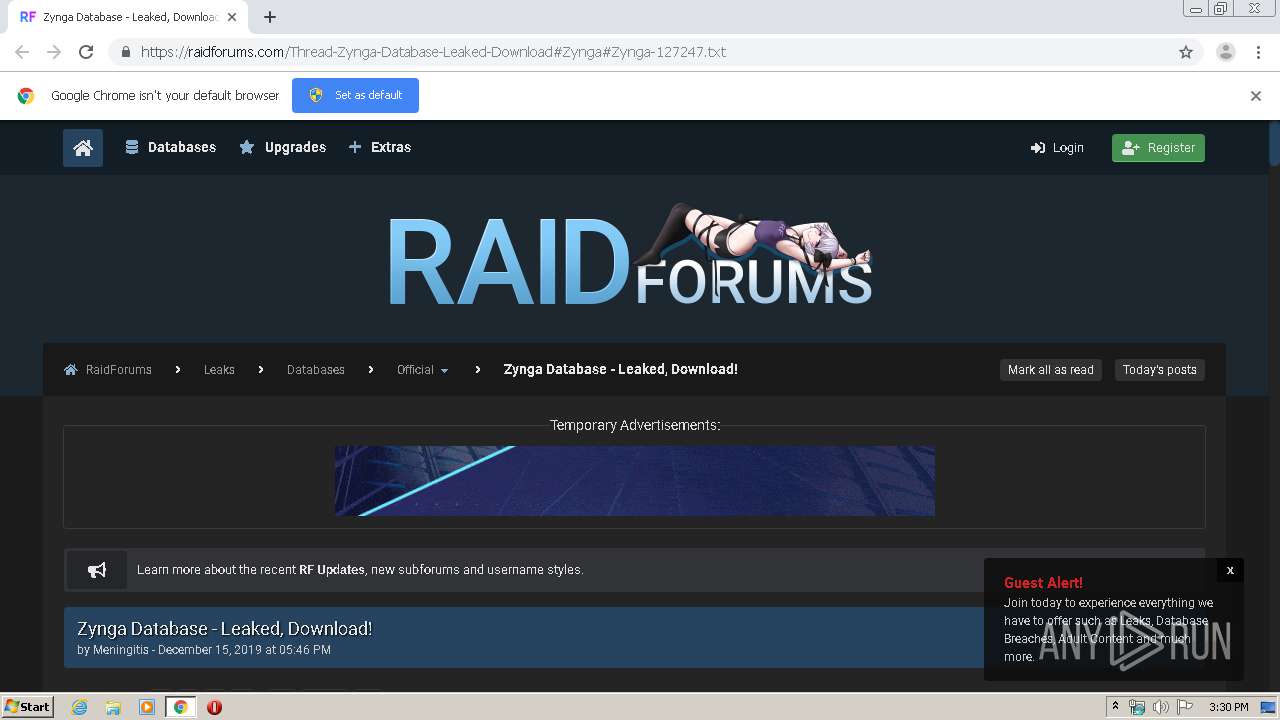Open the Databases breadcrumb
The image size is (1280, 720).
(x=315, y=370)
